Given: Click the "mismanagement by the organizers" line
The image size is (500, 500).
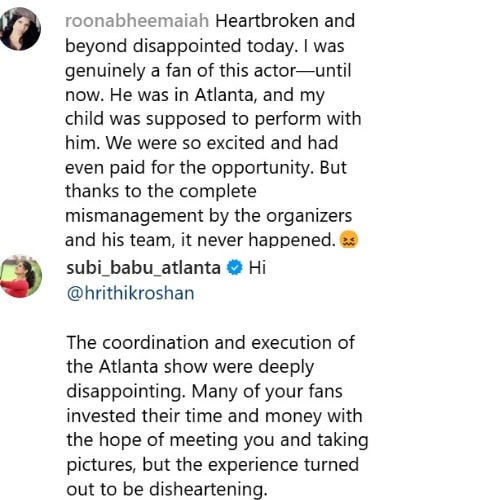Looking at the screenshot, I should [x=209, y=216].
